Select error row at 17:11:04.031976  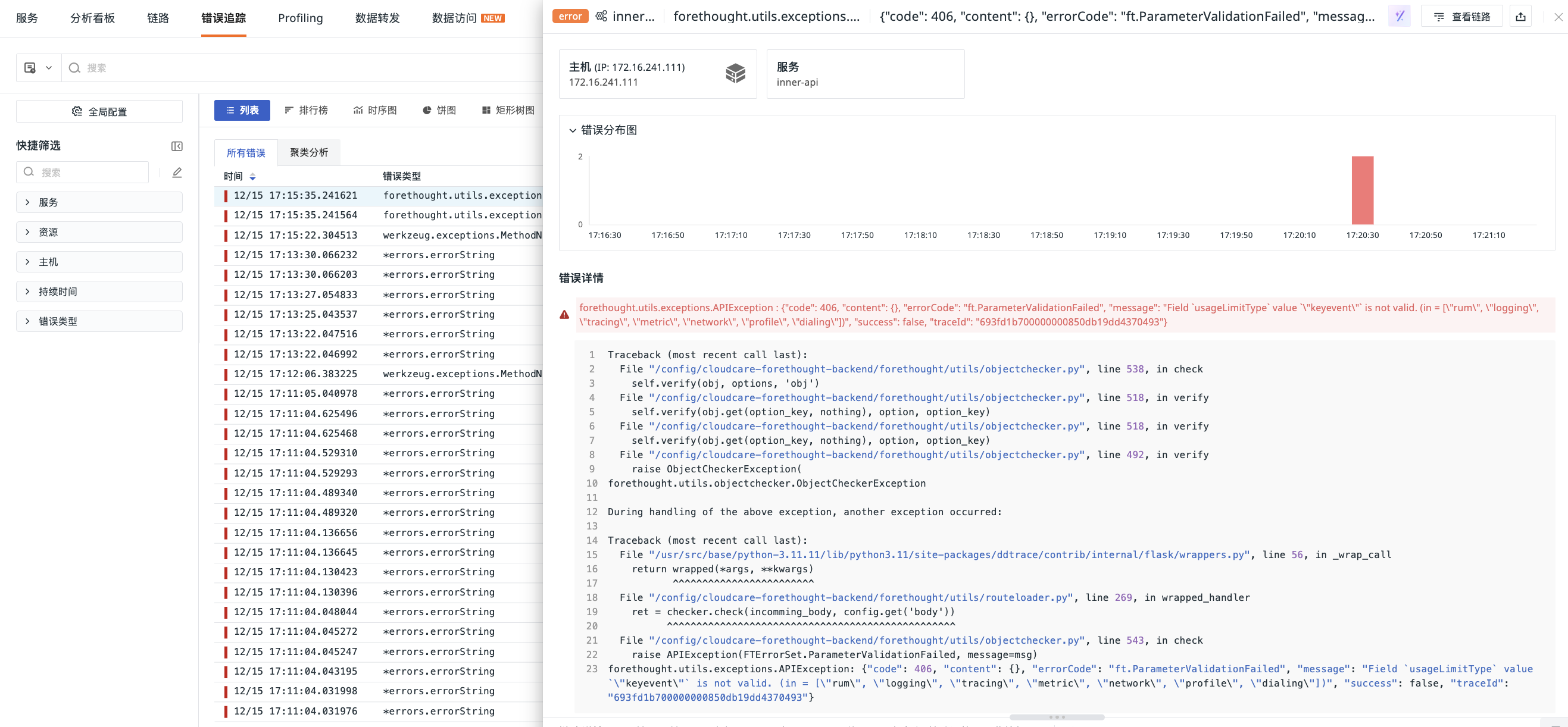[379, 711]
